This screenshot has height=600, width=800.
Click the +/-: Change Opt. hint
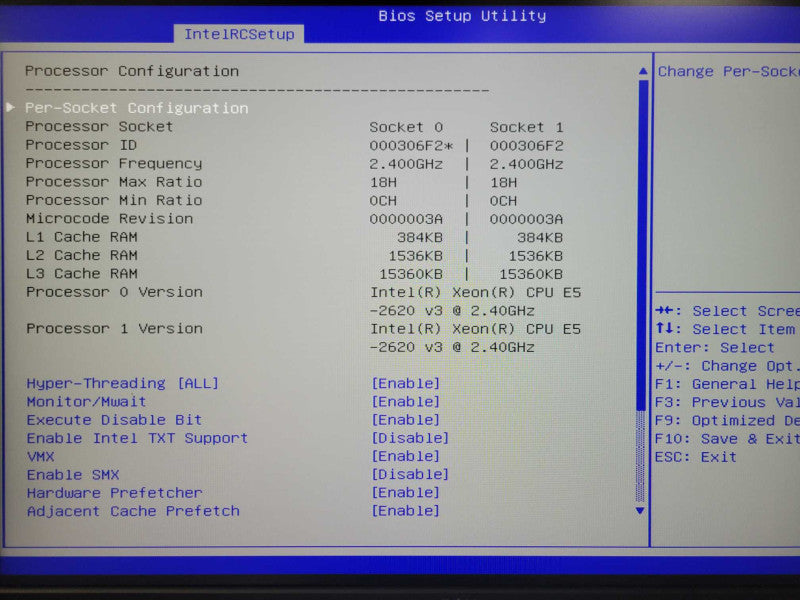pos(727,366)
